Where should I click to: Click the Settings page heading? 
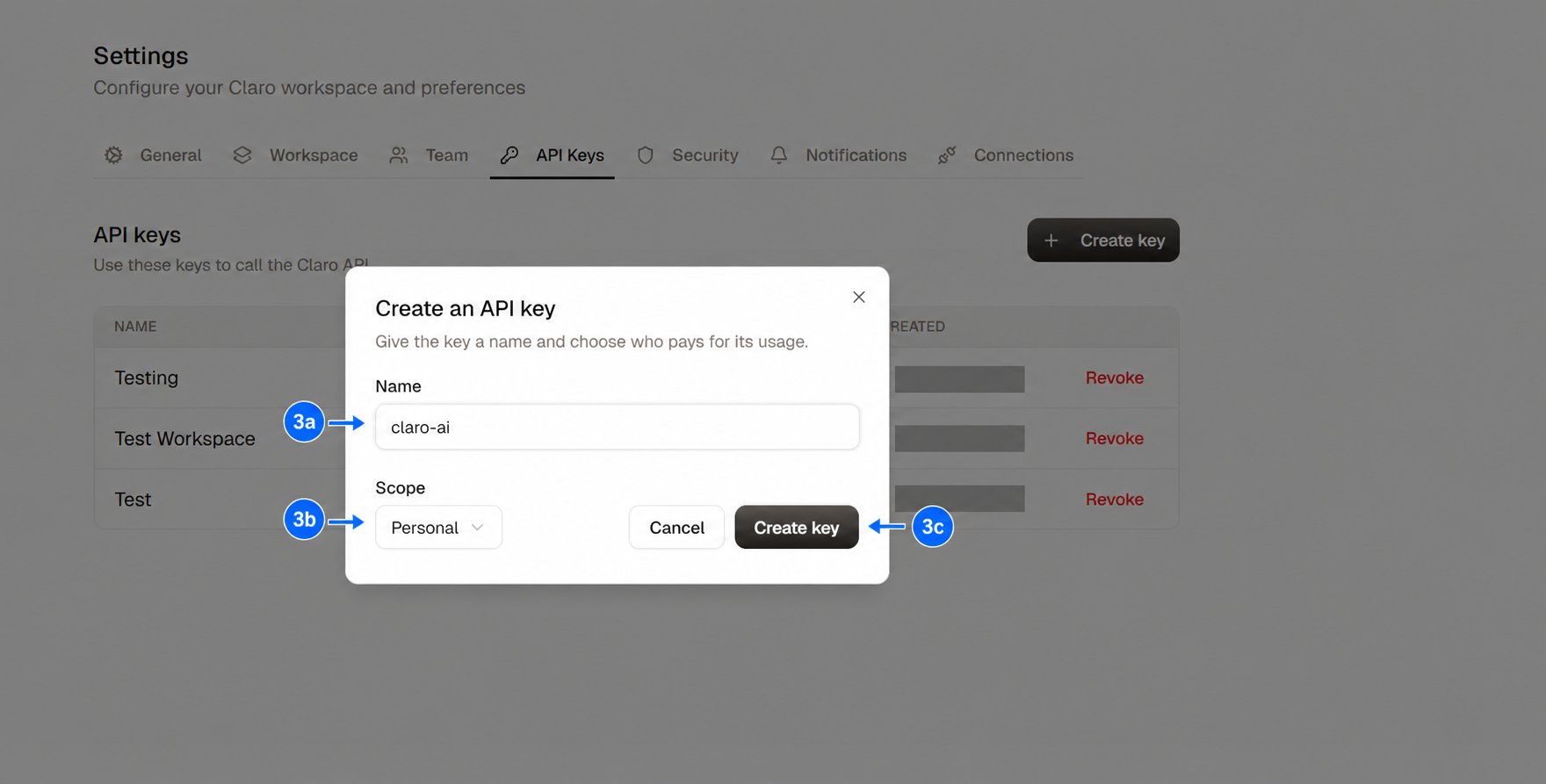click(x=141, y=55)
